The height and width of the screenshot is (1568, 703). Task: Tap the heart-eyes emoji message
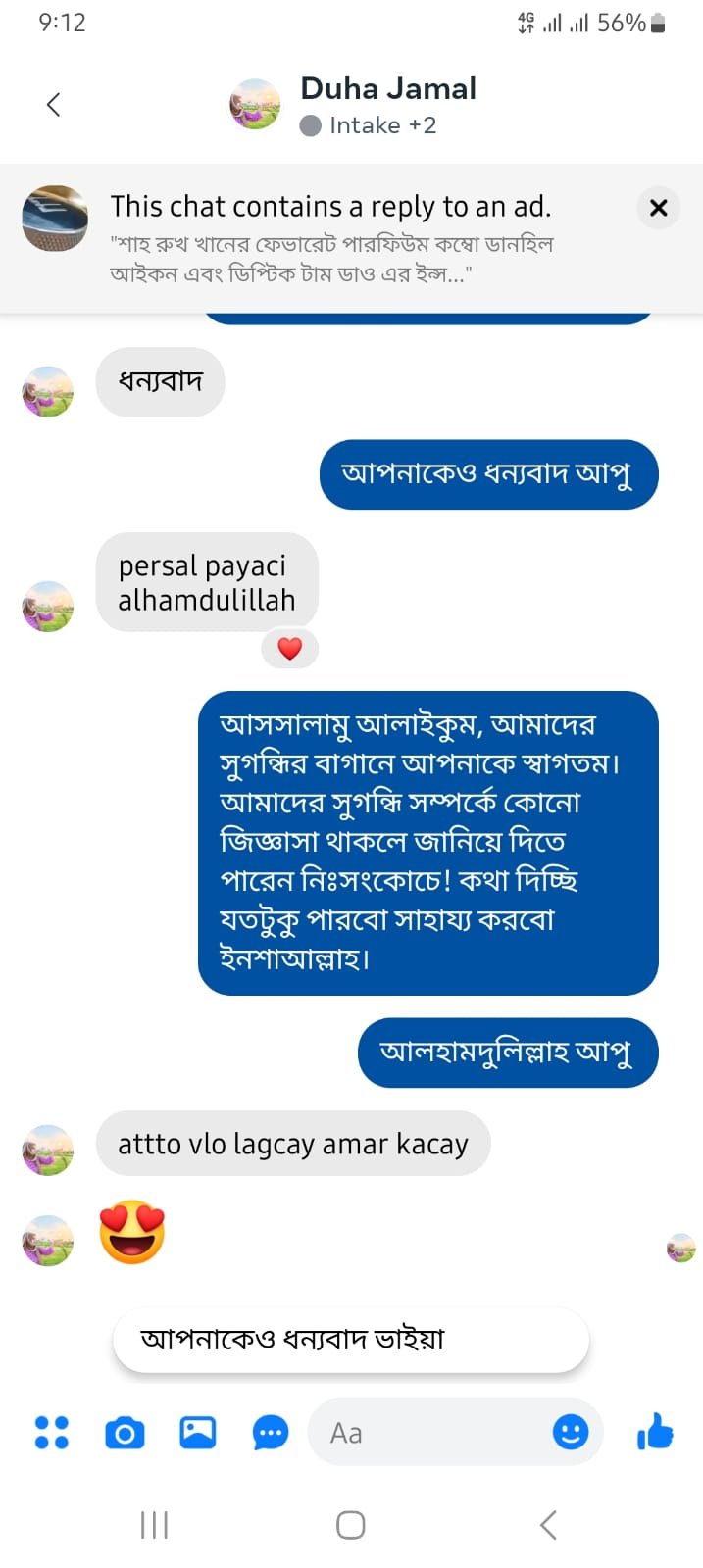click(132, 1232)
